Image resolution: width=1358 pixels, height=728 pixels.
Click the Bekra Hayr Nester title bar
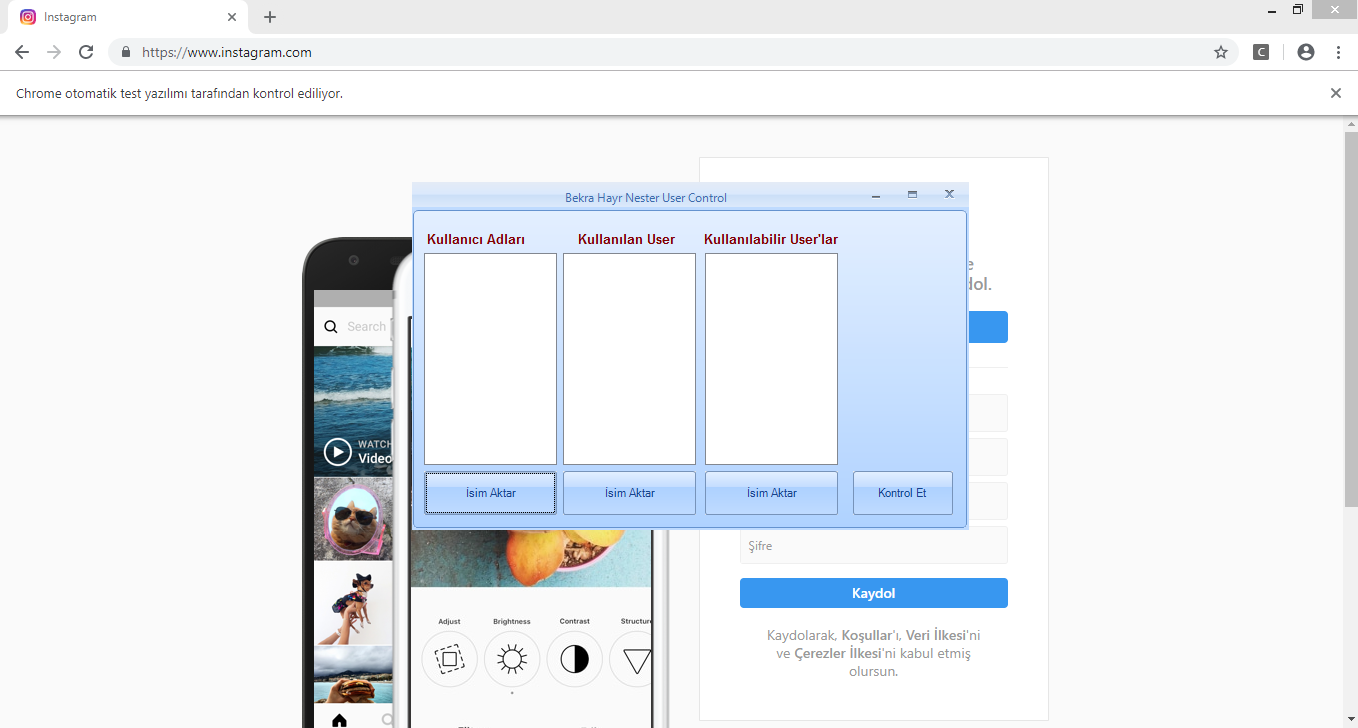pos(646,197)
